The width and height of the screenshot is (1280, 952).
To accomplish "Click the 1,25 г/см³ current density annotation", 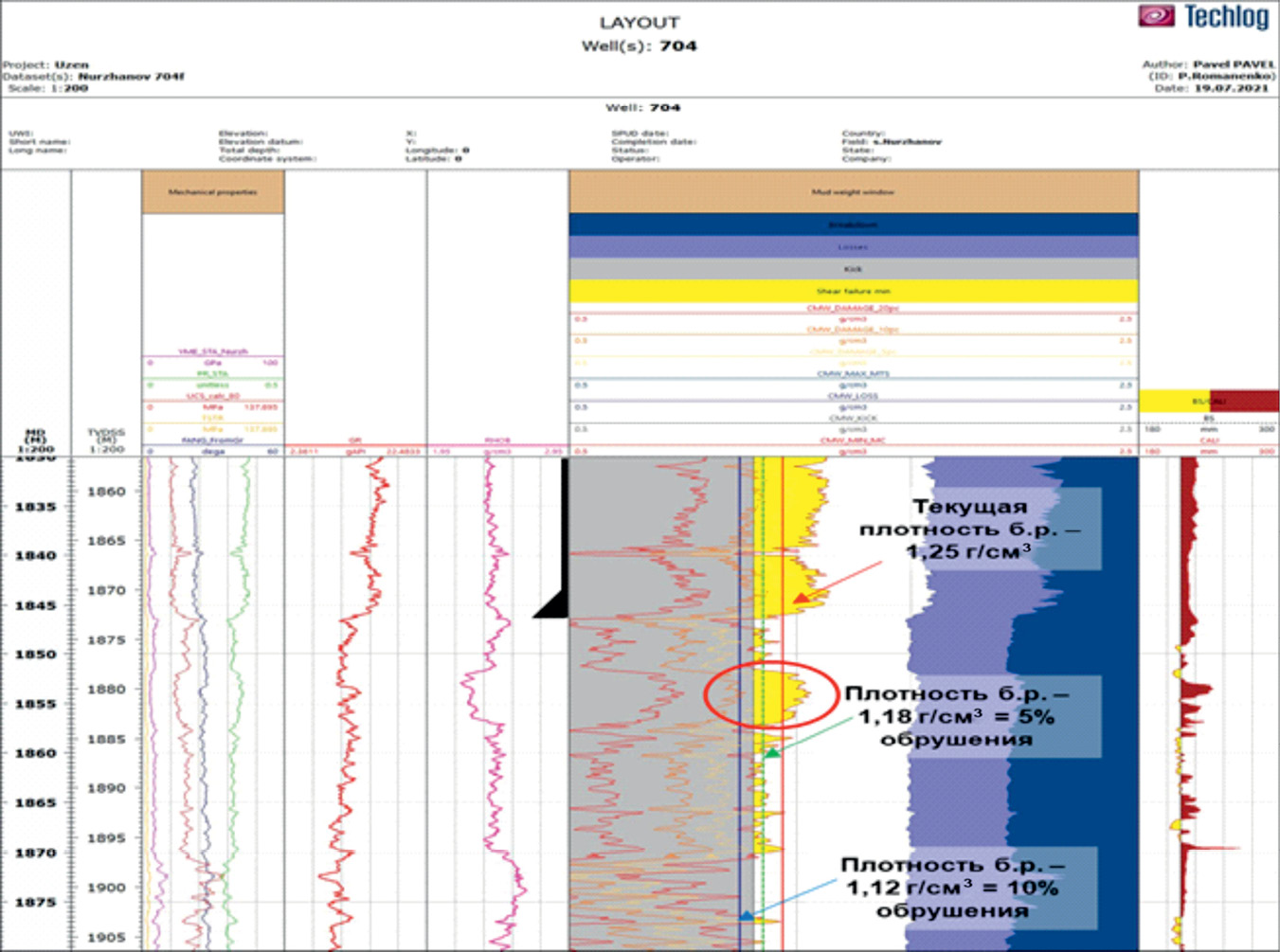I will click(x=968, y=529).
